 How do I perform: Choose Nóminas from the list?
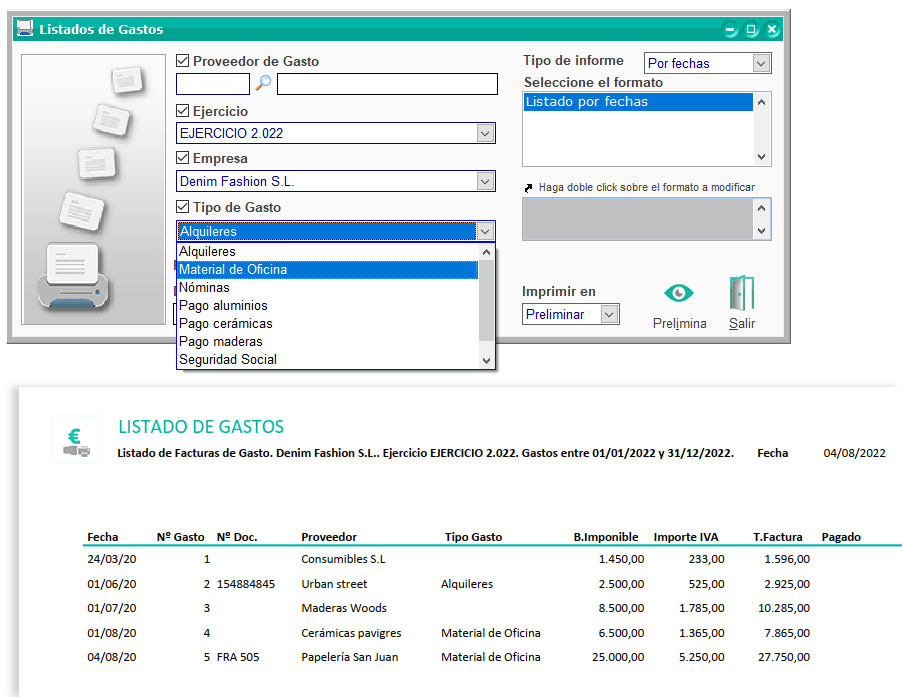click(x=327, y=288)
